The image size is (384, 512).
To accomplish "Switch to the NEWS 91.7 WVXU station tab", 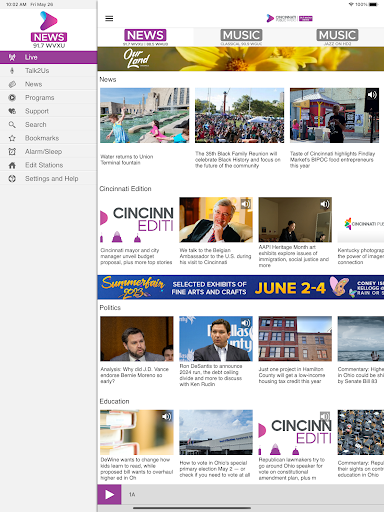I will [x=145, y=37].
